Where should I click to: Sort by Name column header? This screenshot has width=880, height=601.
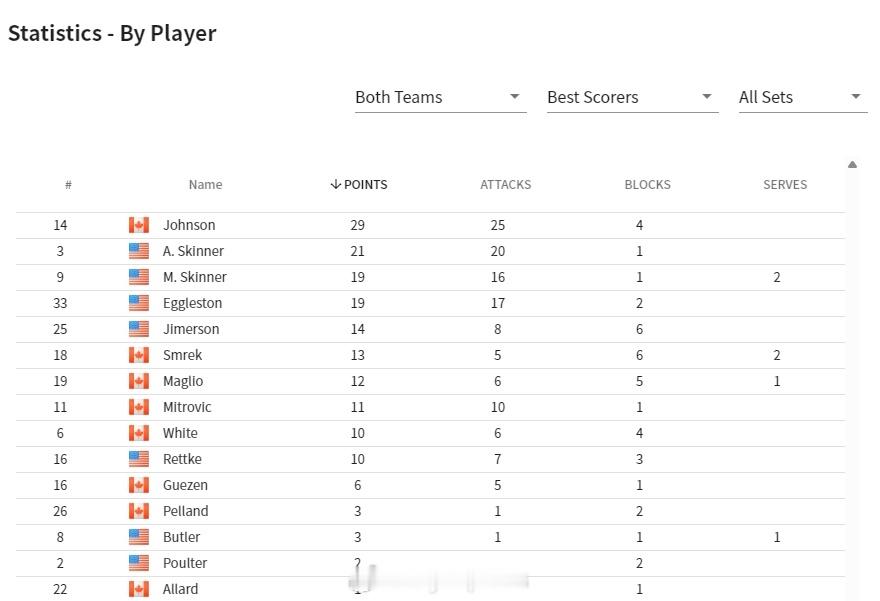[x=205, y=185]
